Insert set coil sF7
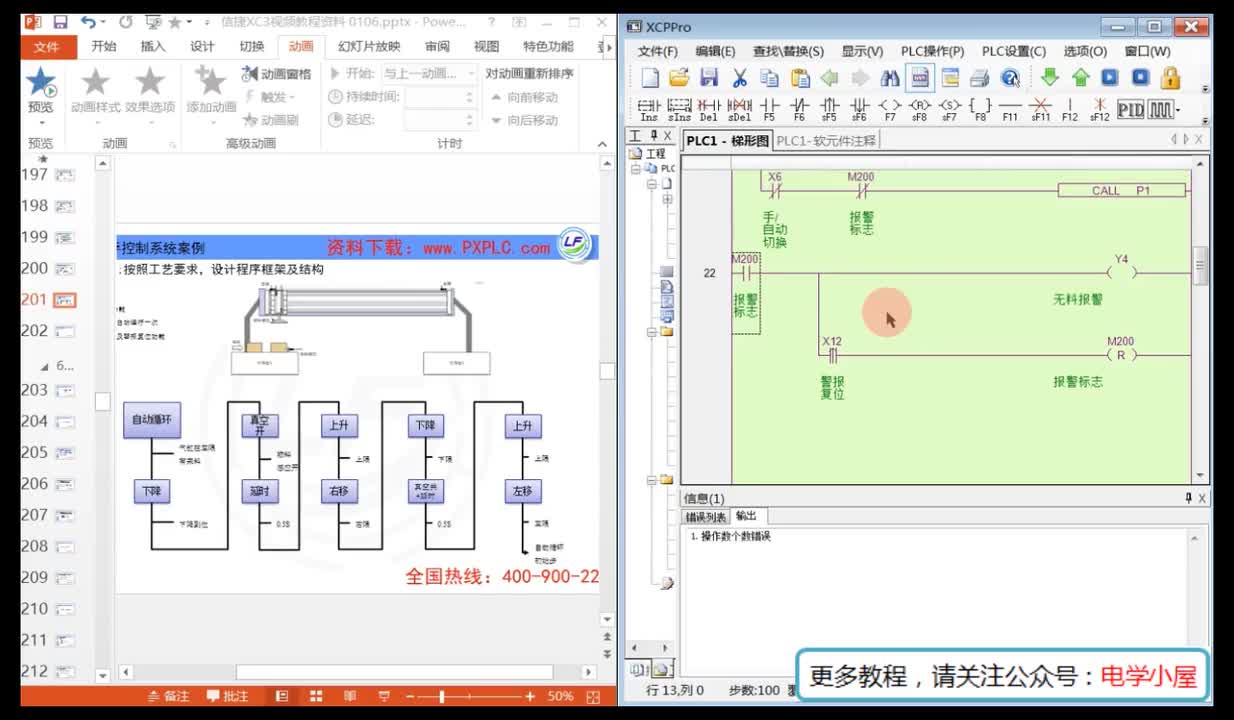Viewport: 1234px width, 720px height. (950, 109)
